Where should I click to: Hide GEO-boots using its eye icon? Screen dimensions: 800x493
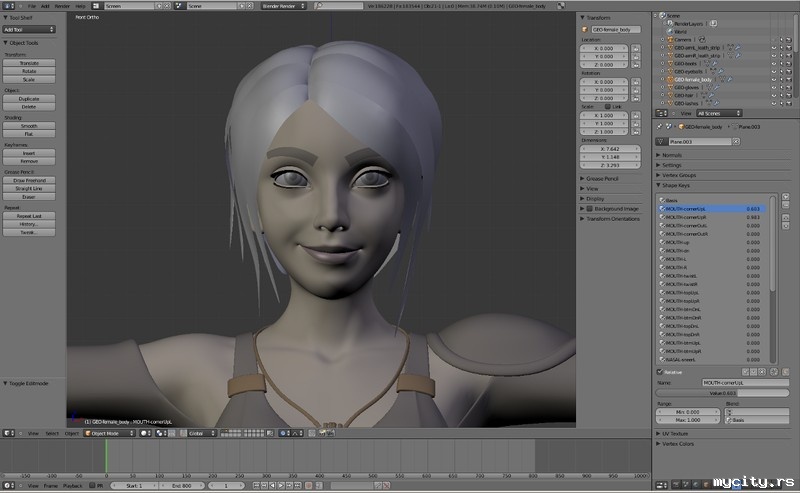click(773, 62)
